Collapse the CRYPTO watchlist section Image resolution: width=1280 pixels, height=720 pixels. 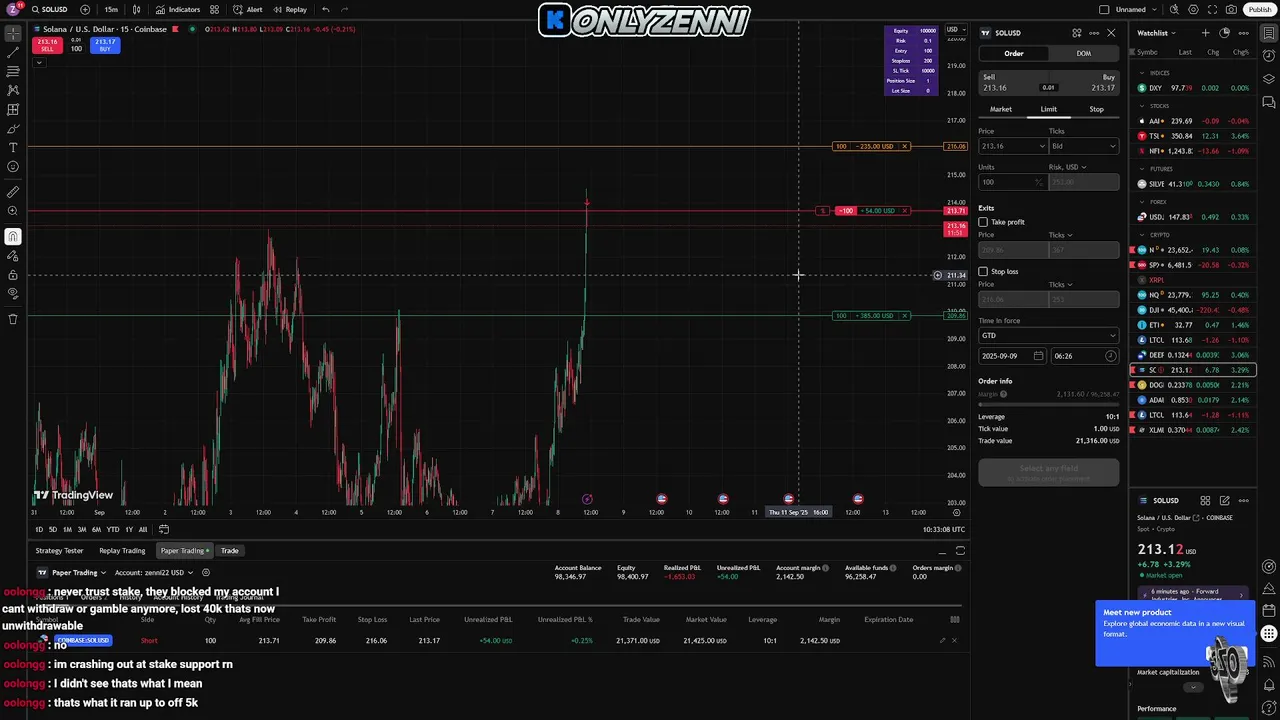coord(1142,235)
